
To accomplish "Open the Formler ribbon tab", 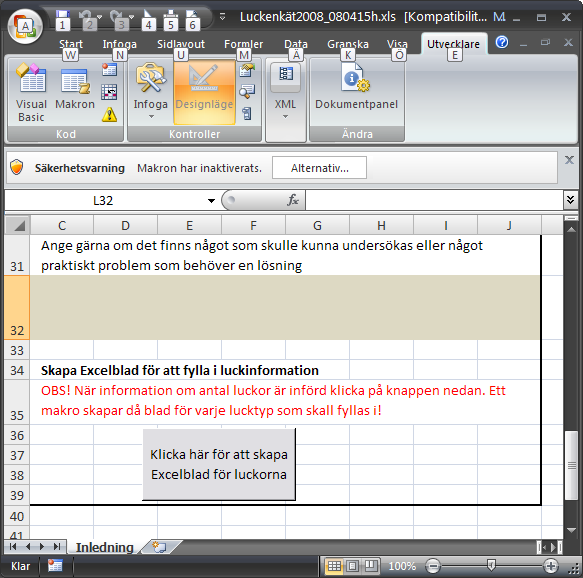I will [243, 44].
